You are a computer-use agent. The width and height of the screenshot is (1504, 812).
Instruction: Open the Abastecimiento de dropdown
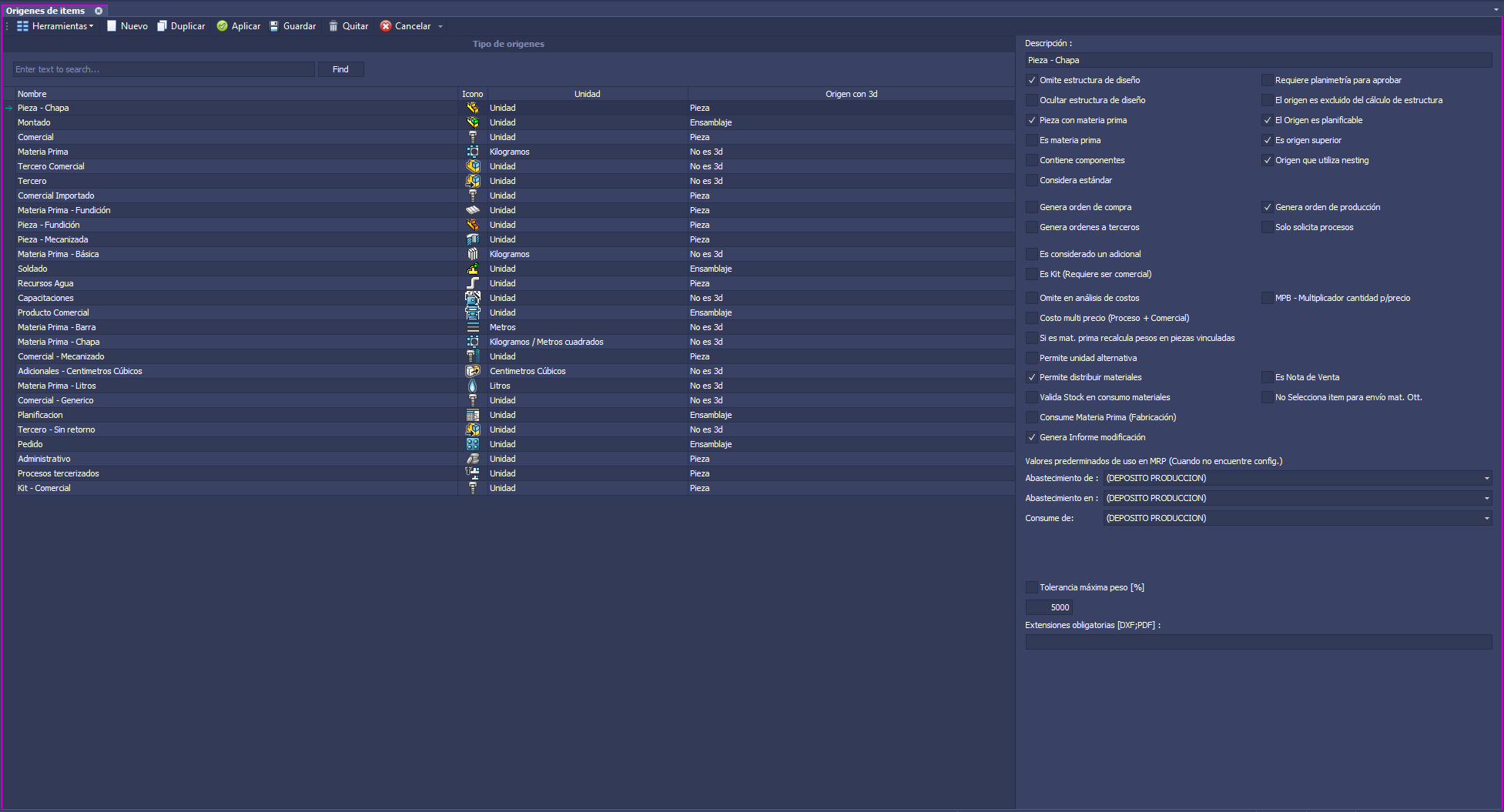pyautogui.click(x=1486, y=478)
